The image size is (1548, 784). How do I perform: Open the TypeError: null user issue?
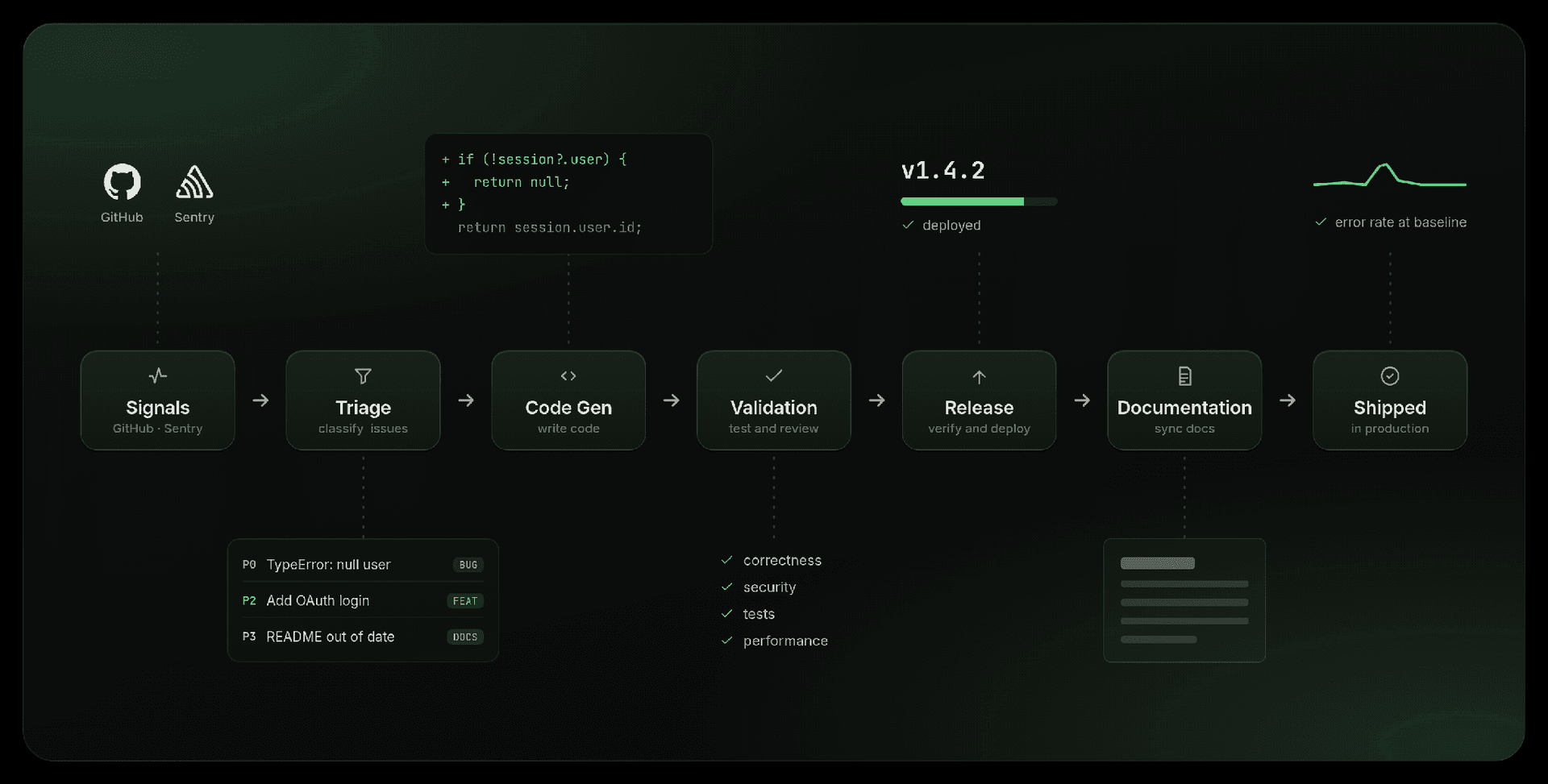click(x=363, y=564)
